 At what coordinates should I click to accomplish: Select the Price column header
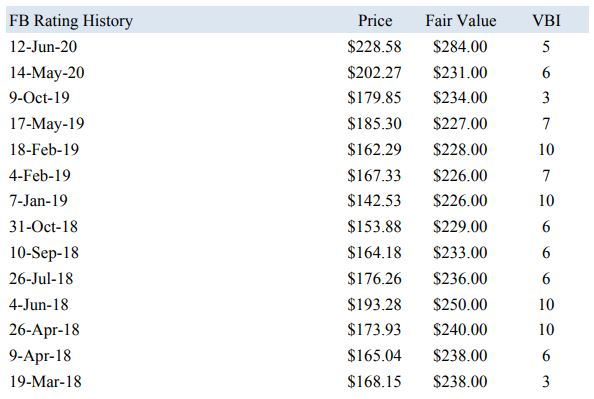375,20
